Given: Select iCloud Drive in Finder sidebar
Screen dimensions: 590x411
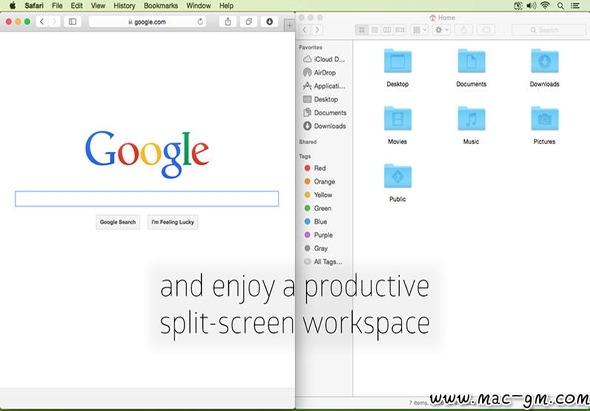Looking at the screenshot, I should [x=324, y=59].
